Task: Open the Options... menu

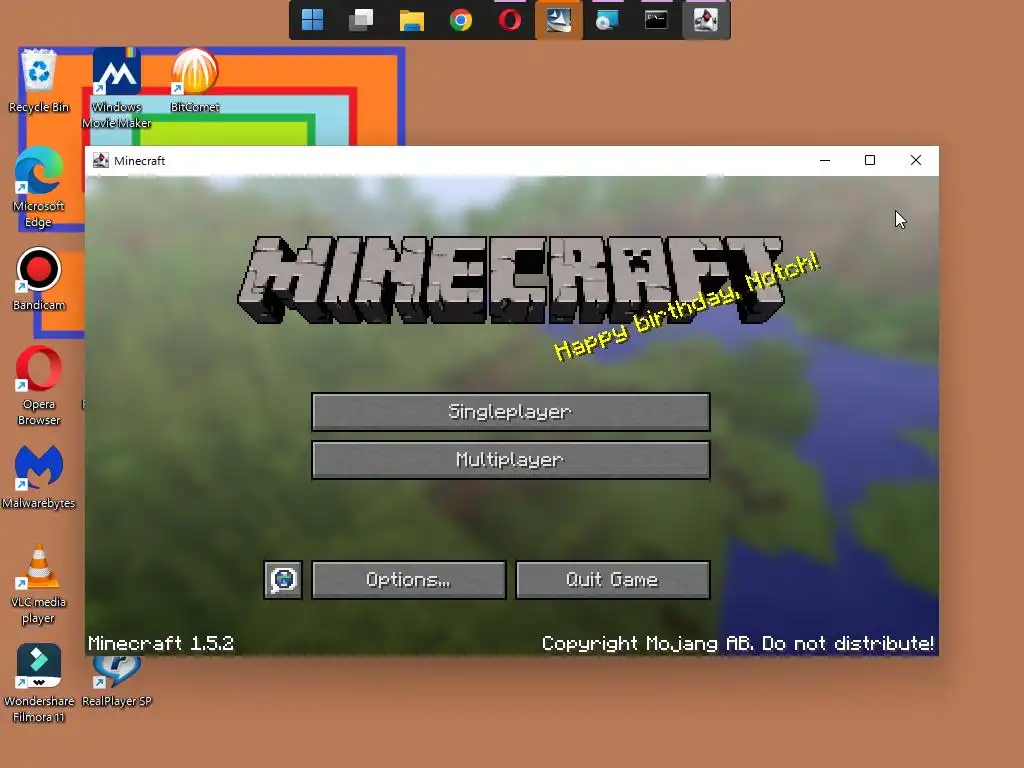Action: (x=409, y=580)
